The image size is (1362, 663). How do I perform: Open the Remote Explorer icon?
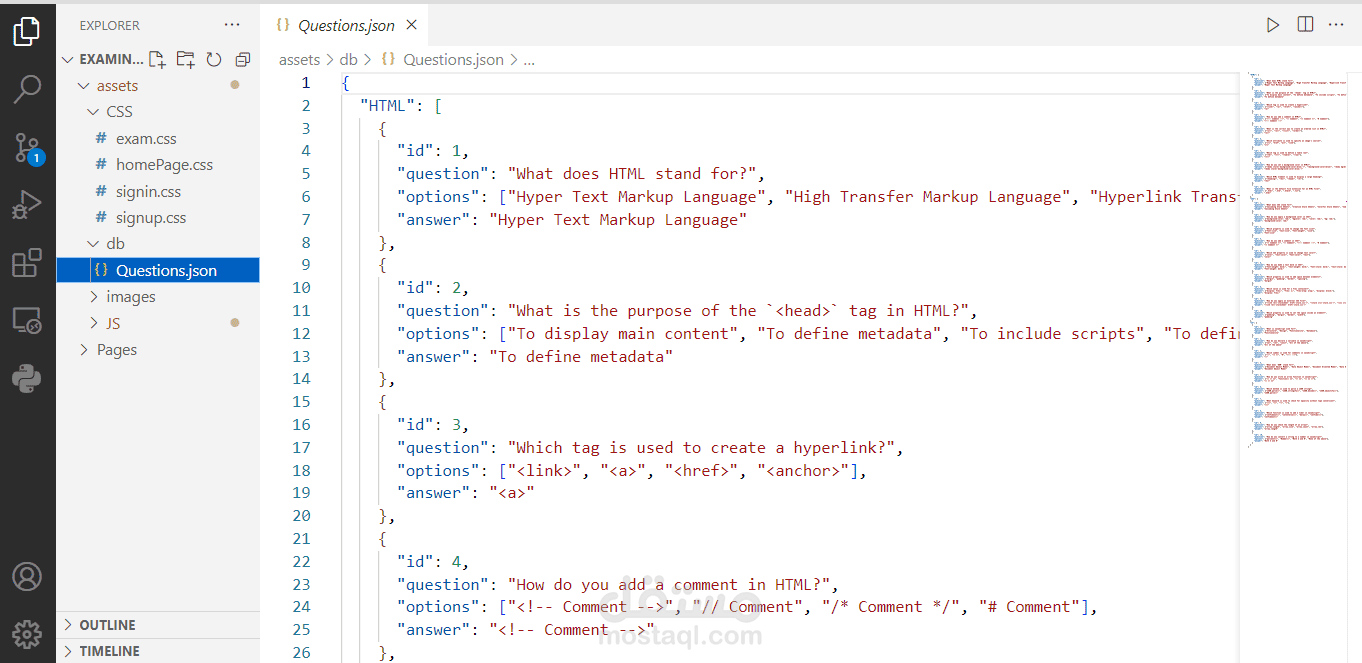pyautogui.click(x=27, y=322)
